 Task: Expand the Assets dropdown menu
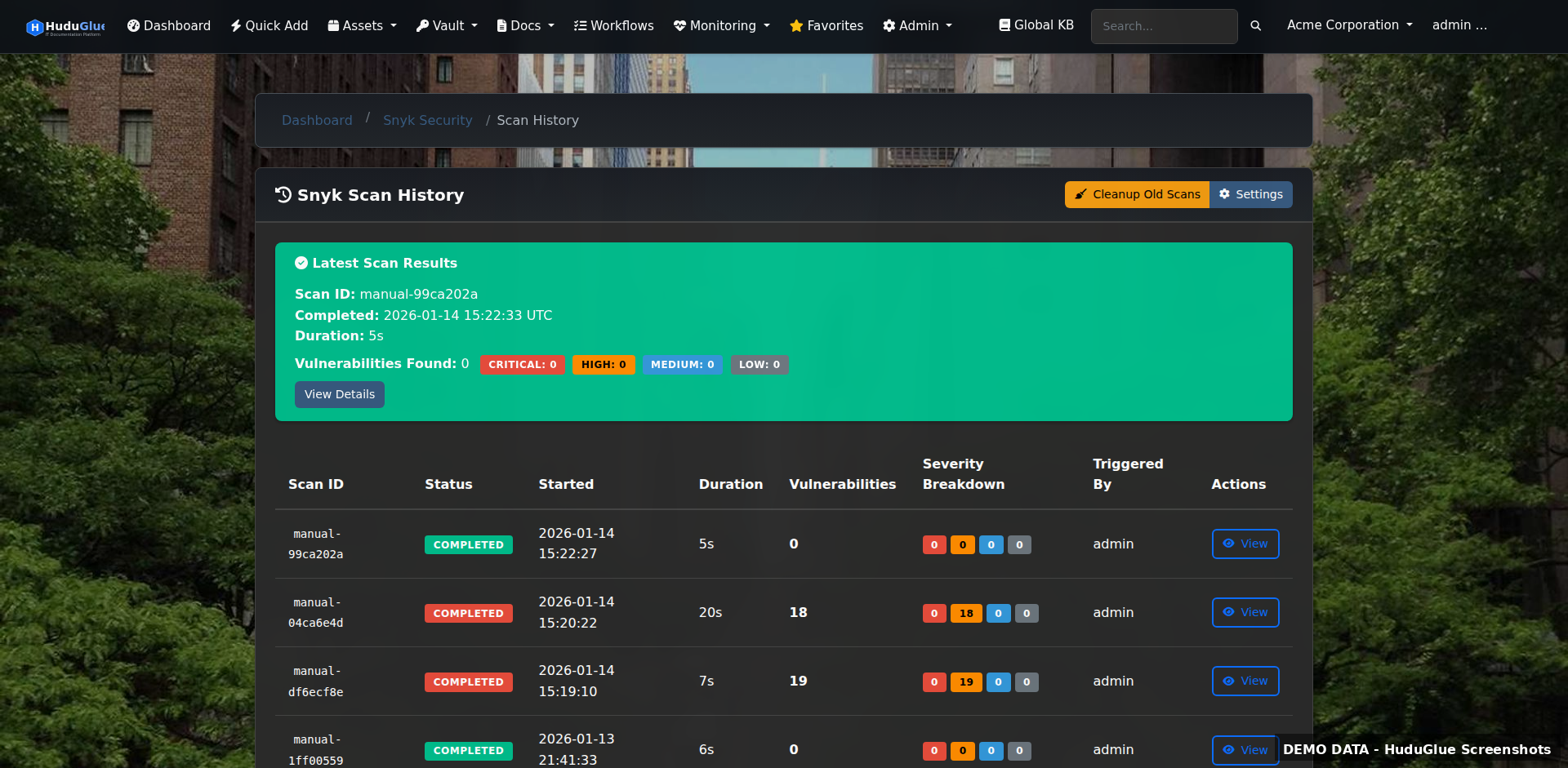coord(363,26)
